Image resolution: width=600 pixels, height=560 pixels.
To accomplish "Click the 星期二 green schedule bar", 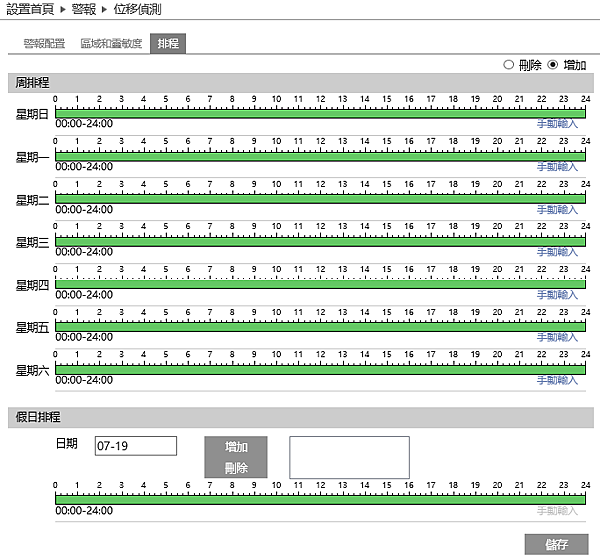I will [320, 199].
